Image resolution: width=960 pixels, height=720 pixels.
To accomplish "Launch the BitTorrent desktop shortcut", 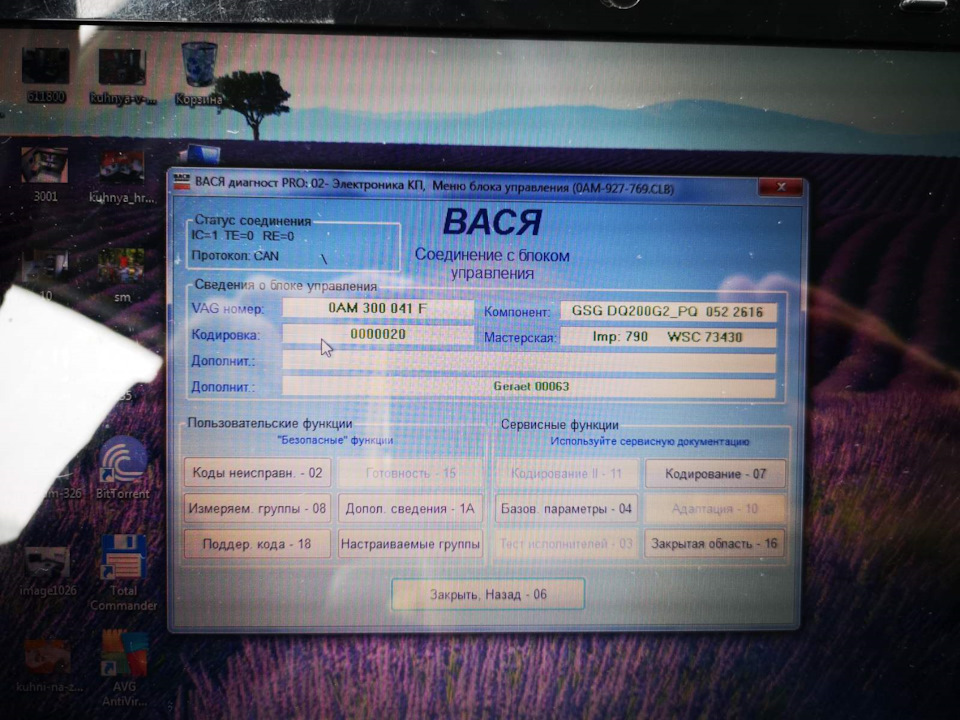I will click(123, 462).
